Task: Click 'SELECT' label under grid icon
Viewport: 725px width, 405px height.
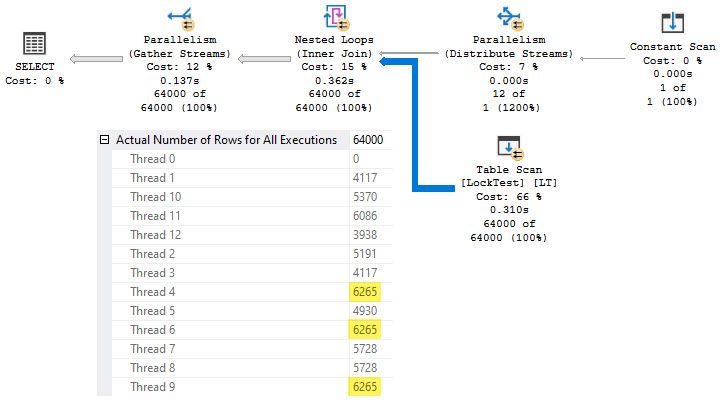Action: pyautogui.click(x=35, y=67)
